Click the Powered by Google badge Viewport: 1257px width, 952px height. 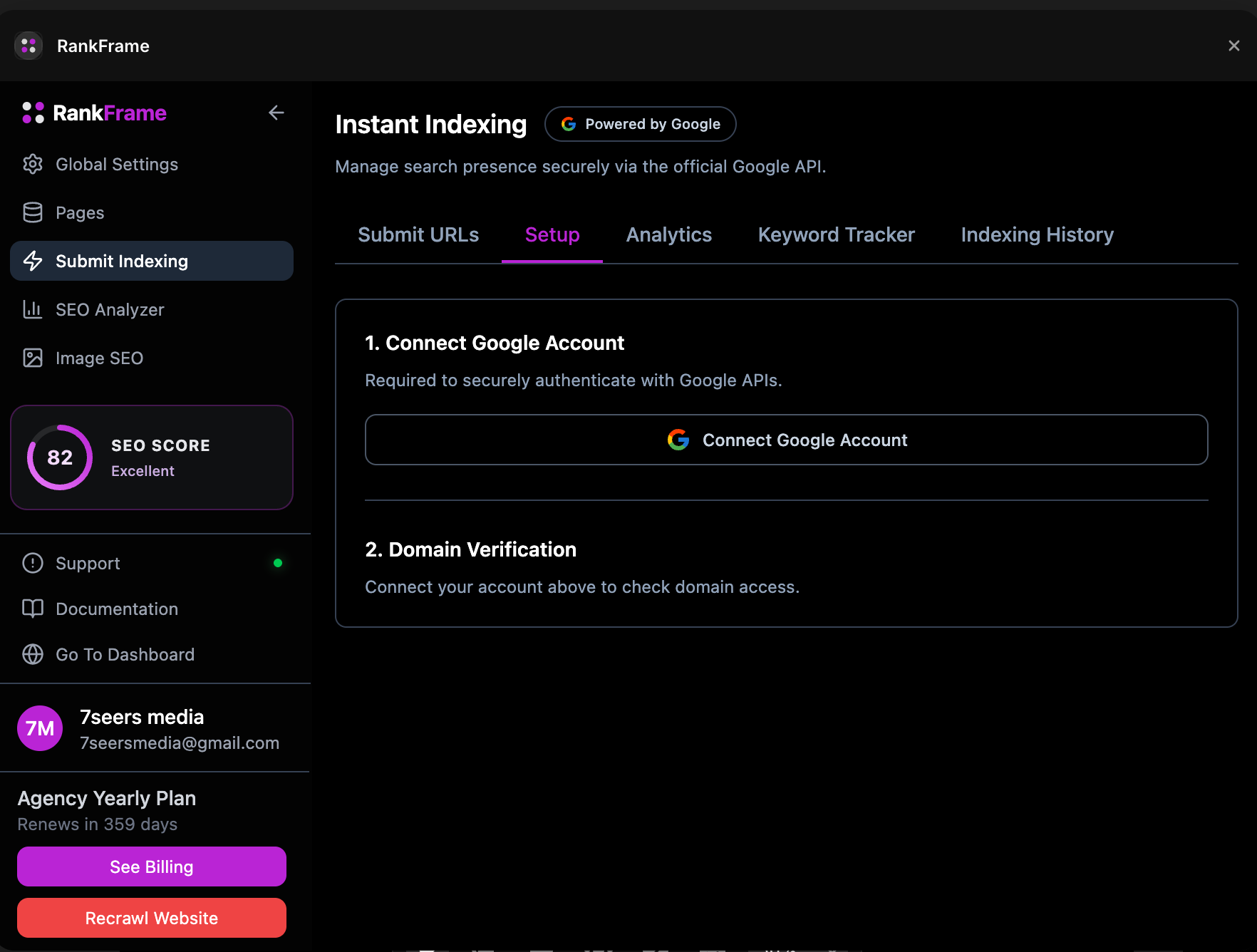point(640,124)
